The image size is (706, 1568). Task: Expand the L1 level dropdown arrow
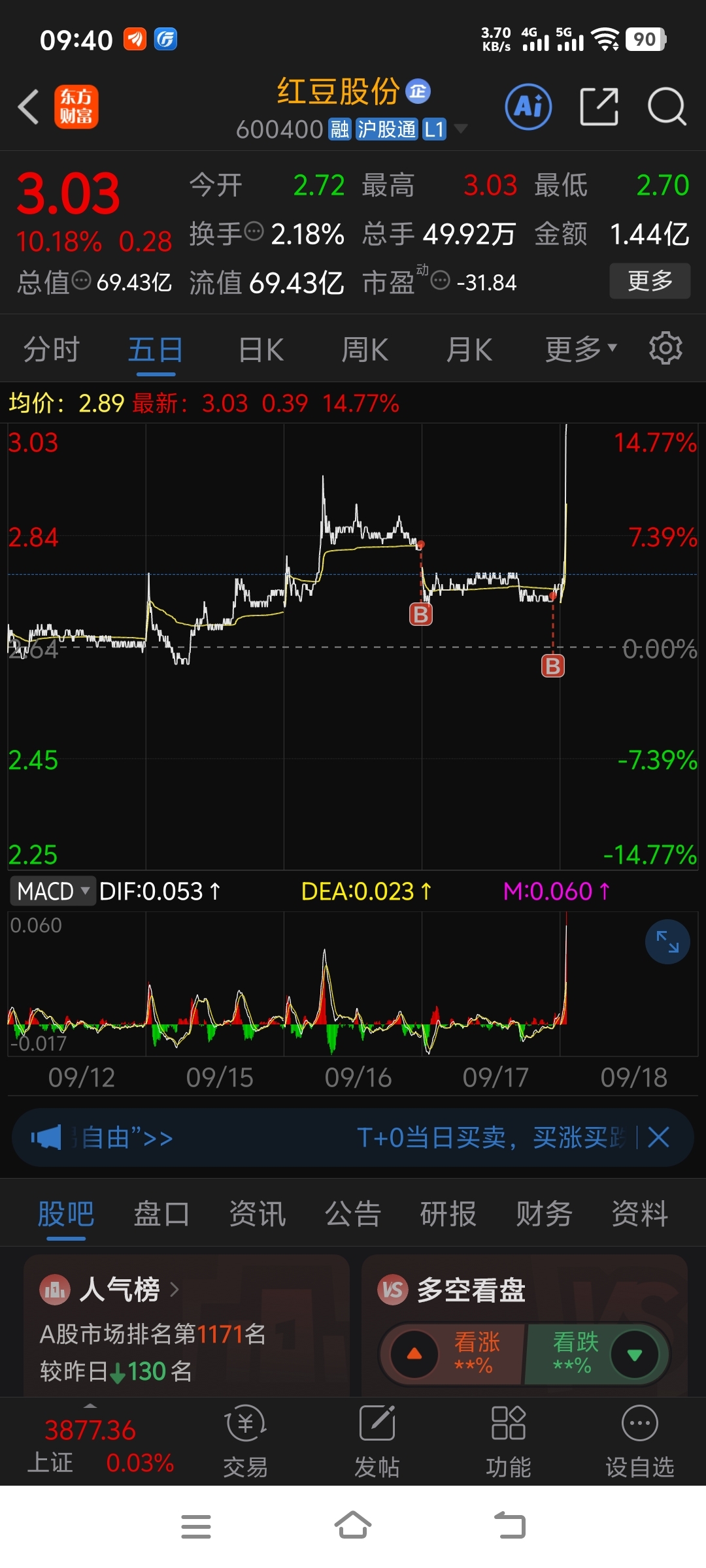coord(460,129)
